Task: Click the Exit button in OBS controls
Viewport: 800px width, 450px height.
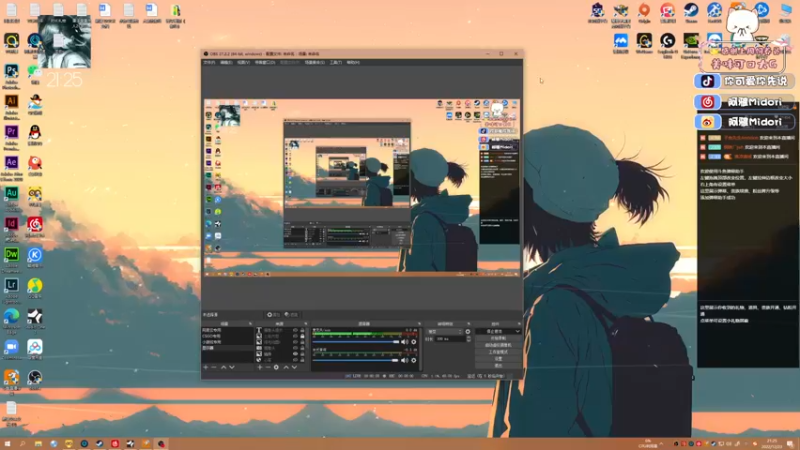Action: tap(498, 365)
